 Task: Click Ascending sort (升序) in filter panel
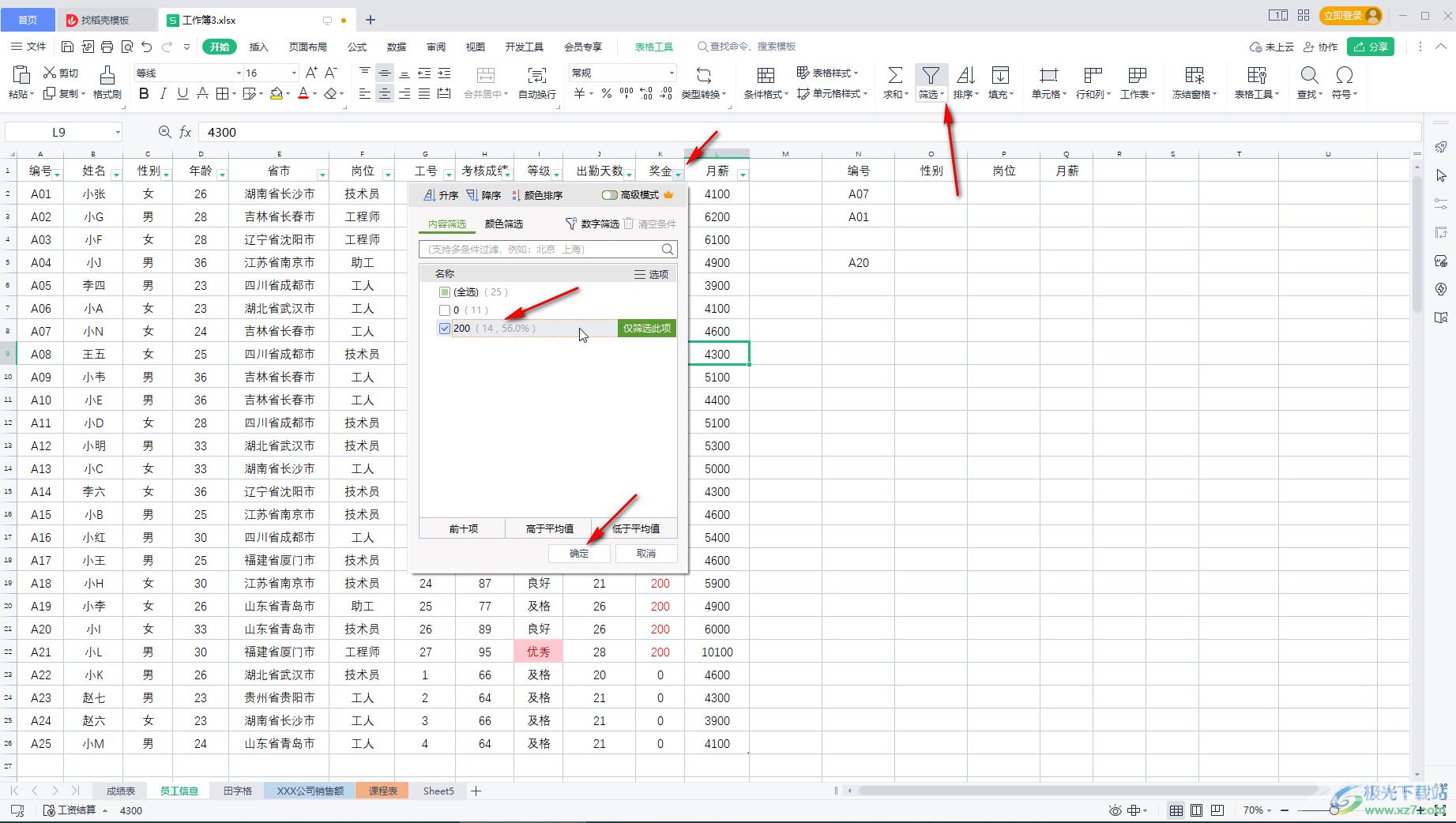[441, 195]
